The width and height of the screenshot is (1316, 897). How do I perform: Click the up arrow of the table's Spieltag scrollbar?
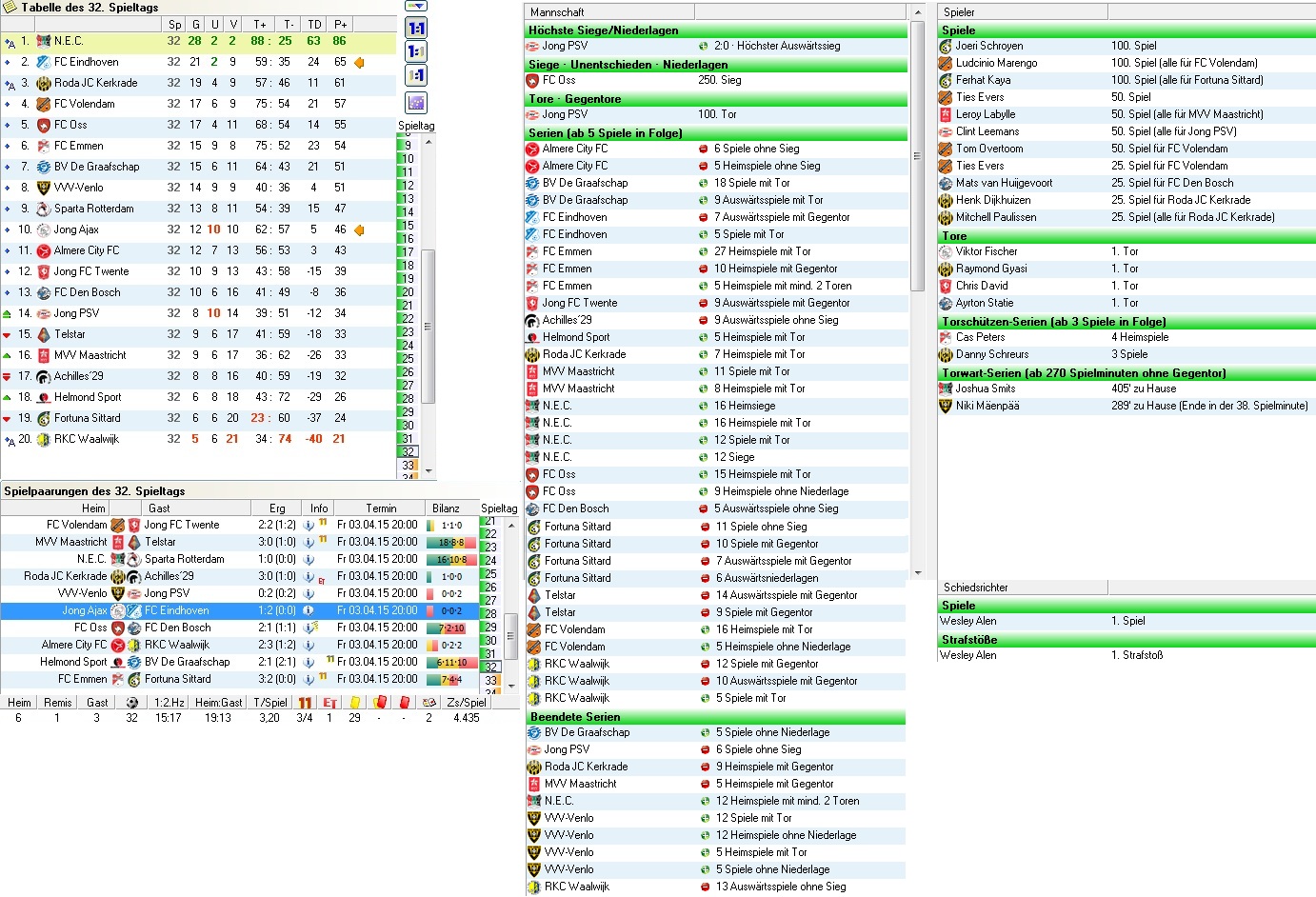429,141
